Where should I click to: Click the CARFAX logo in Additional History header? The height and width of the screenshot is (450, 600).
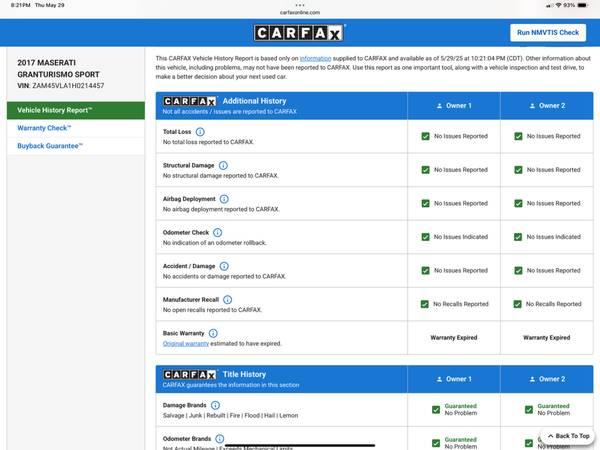[x=190, y=101]
